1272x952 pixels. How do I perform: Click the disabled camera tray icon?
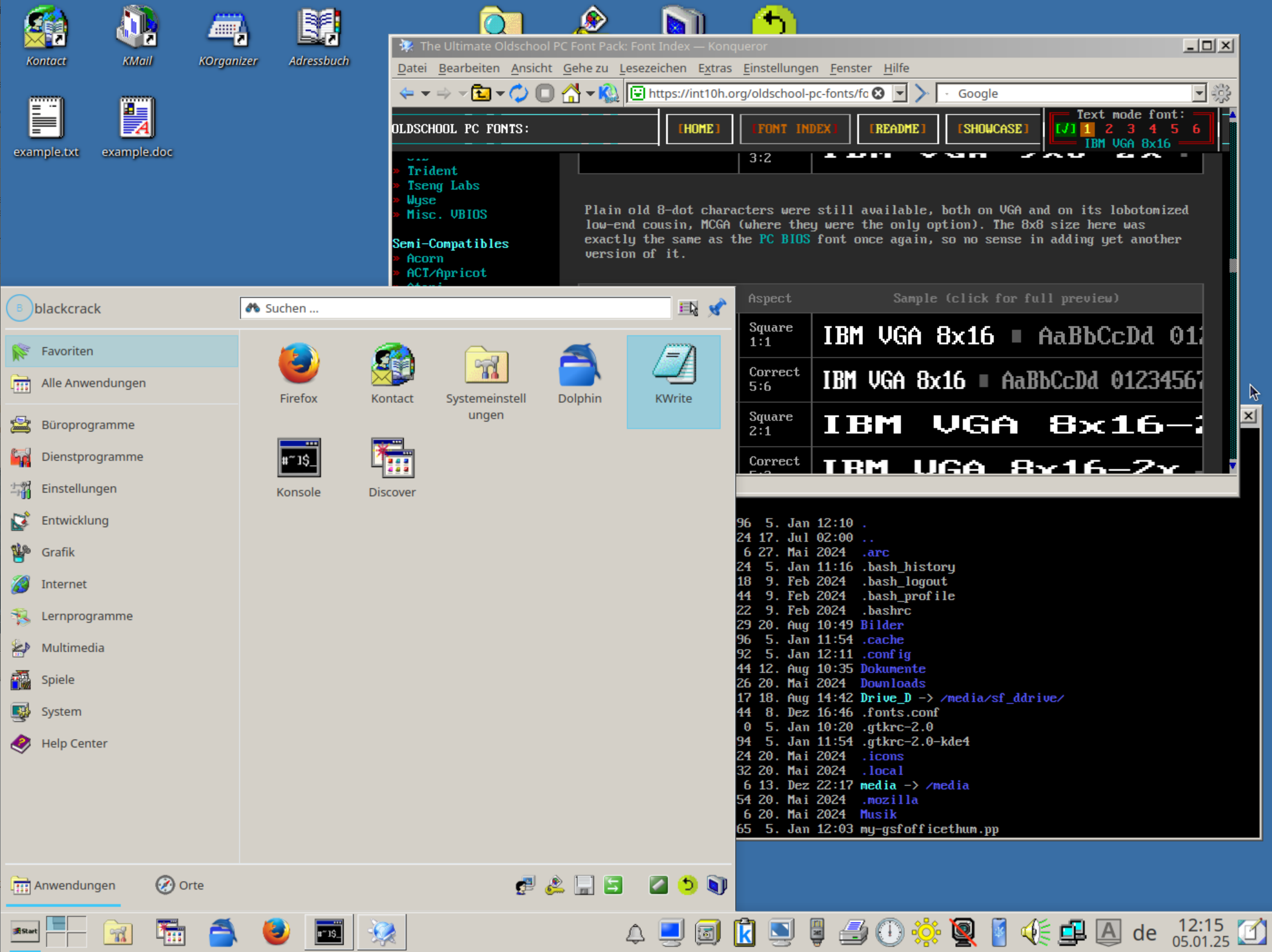coord(962,932)
